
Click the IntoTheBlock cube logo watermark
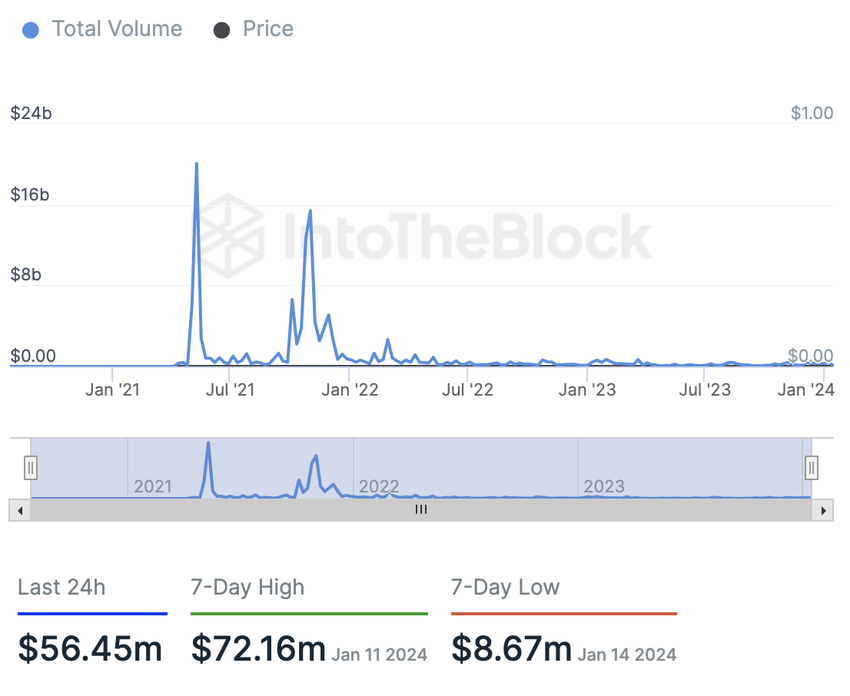click(x=229, y=238)
